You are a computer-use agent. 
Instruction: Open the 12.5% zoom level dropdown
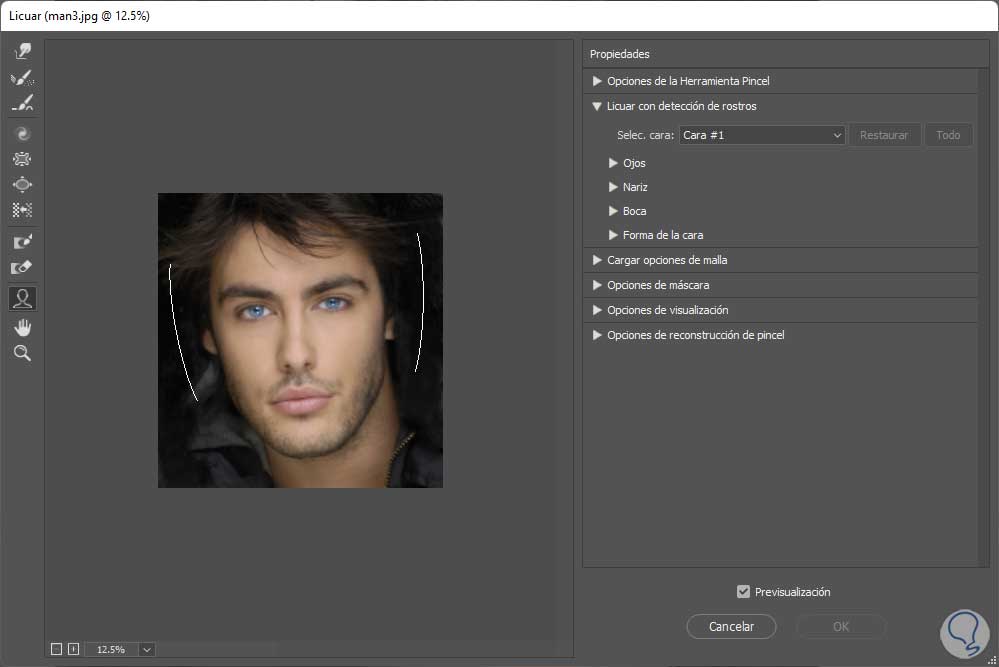[147, 649]
